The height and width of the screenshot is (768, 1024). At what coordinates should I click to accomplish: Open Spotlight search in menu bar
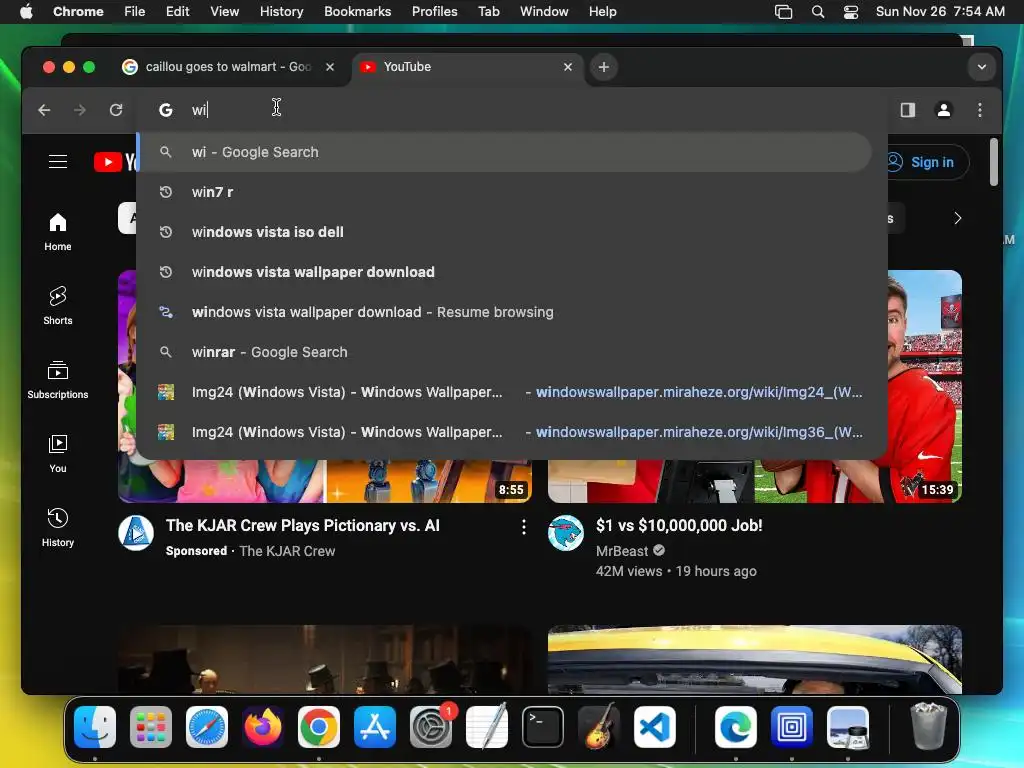pyautogui.click(x=818, y=12)
